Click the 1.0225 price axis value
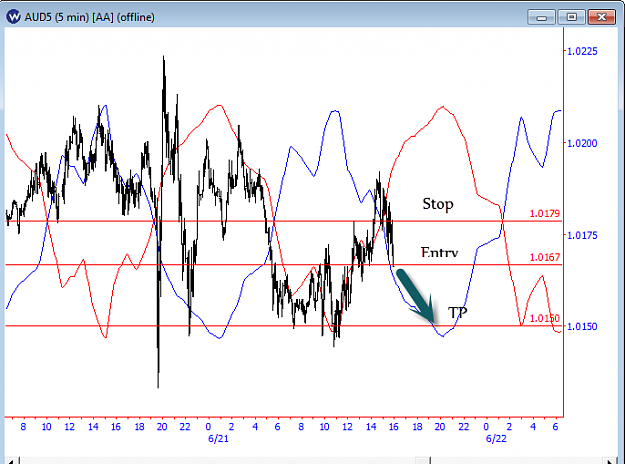This screenshot has width=625, height=464. coord(582,51)
